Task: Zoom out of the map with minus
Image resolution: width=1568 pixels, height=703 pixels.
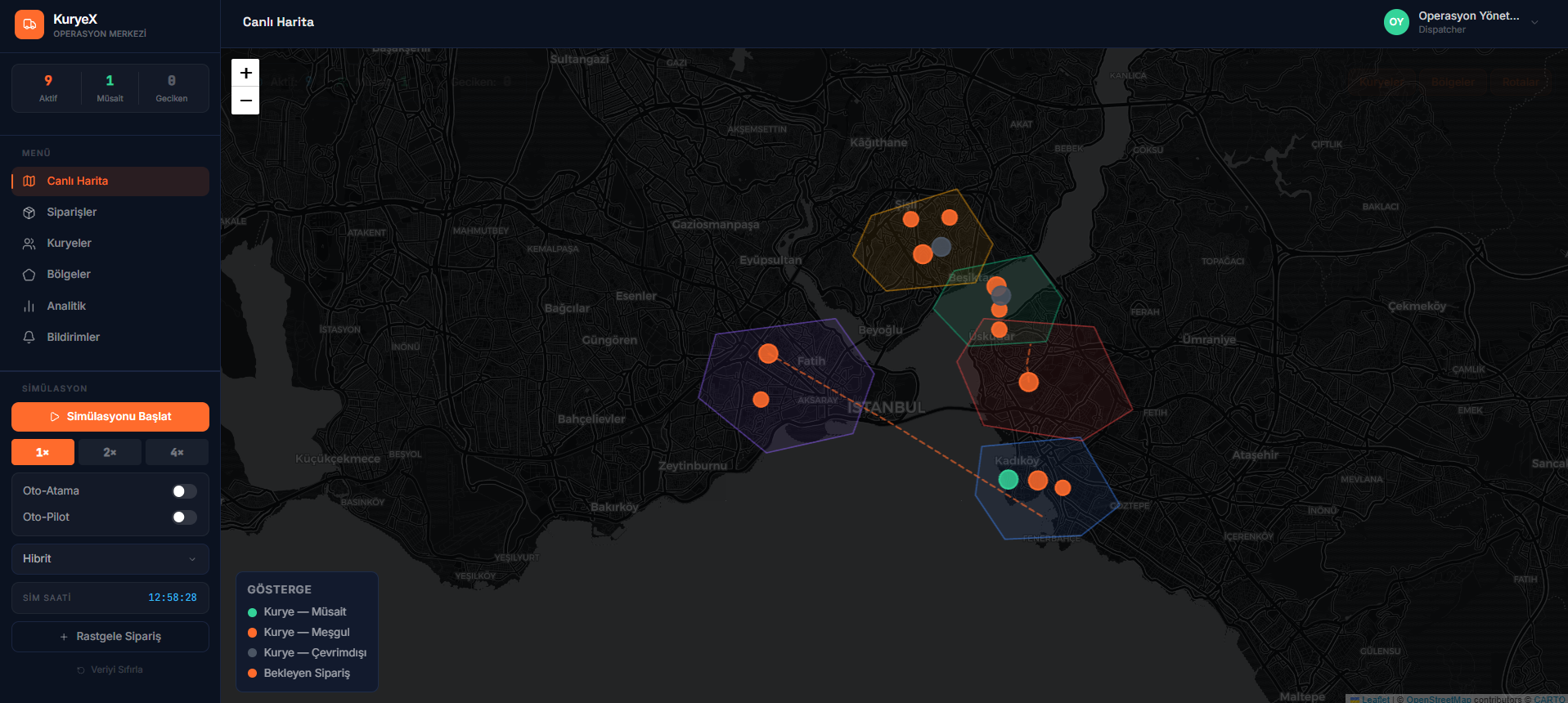Action: click(245, 101)
